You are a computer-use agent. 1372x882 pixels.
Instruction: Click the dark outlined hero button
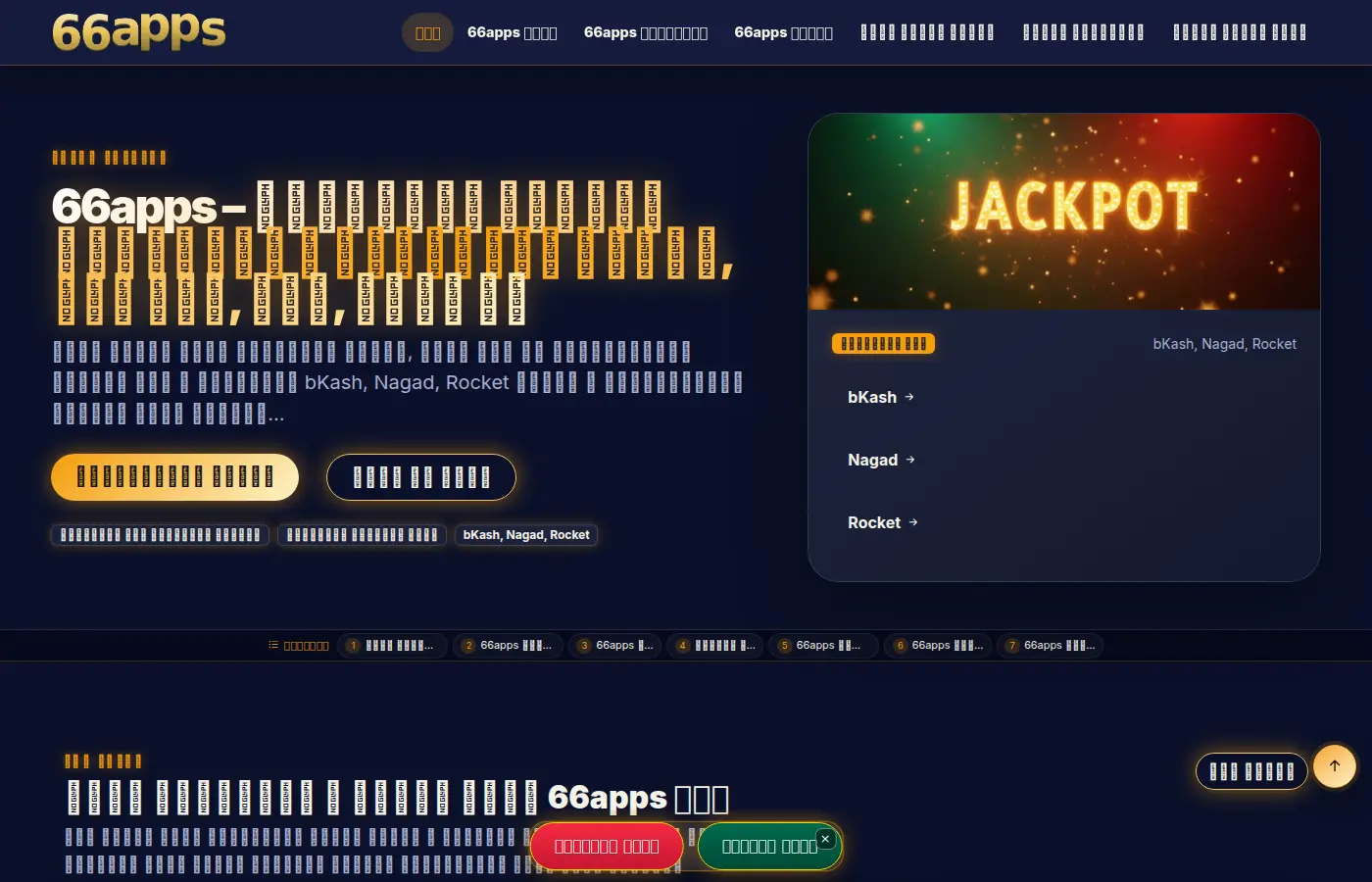(421, 477)
